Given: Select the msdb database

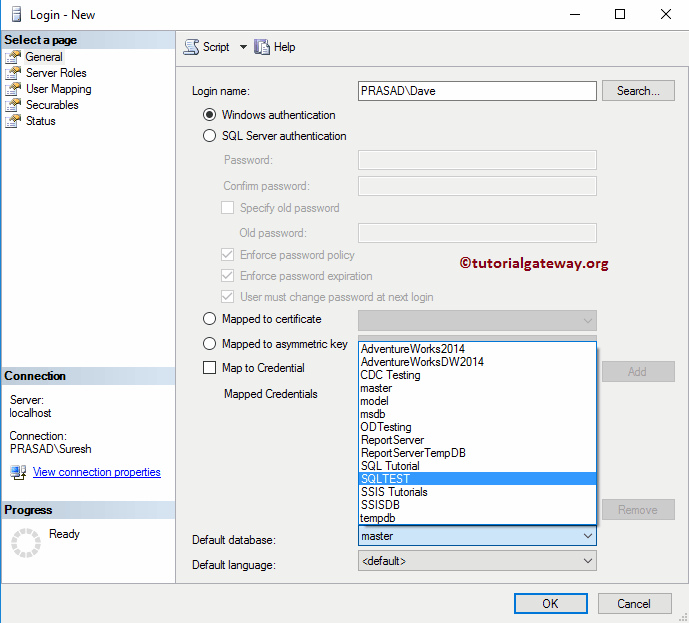Looking at the screenshot, I should point(477,414).
